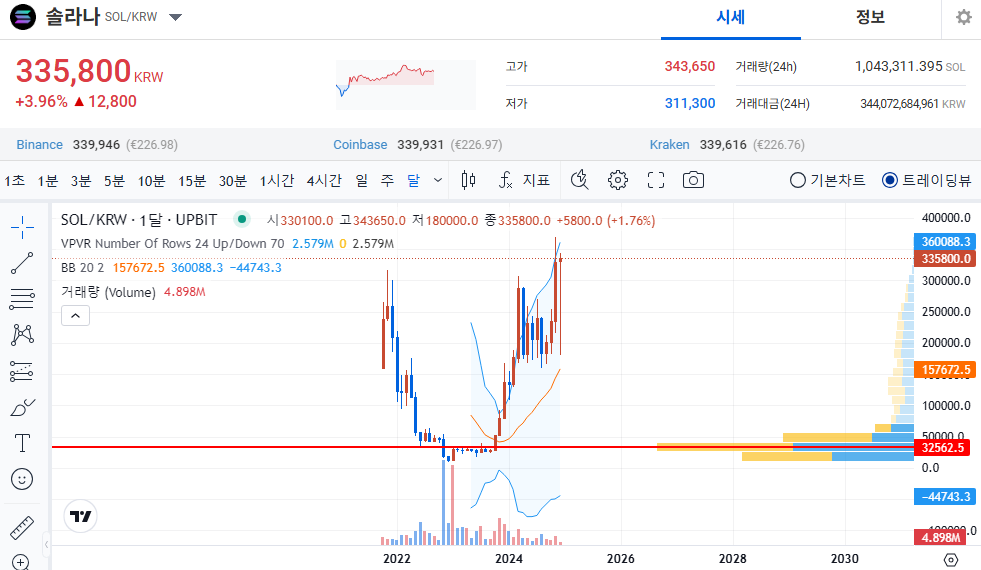Click the zoom in tool
The width and height of the screenshot is (981, 570).
tap(21, 562)
